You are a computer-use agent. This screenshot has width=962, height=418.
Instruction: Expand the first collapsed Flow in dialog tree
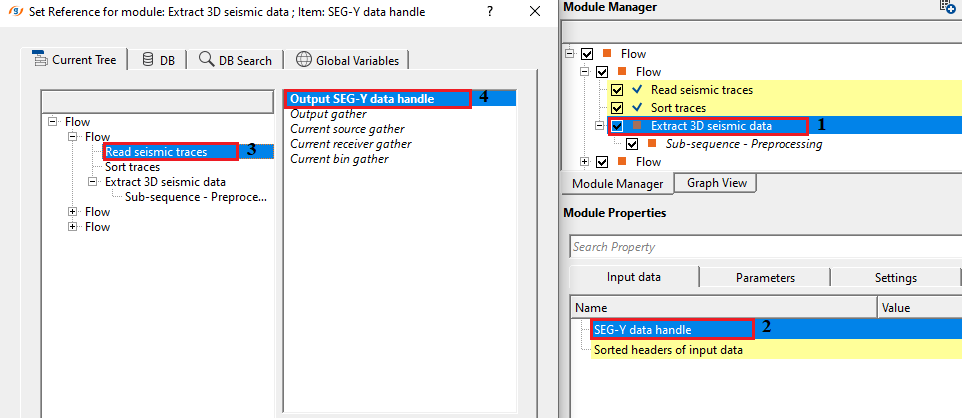click(73, 212)
